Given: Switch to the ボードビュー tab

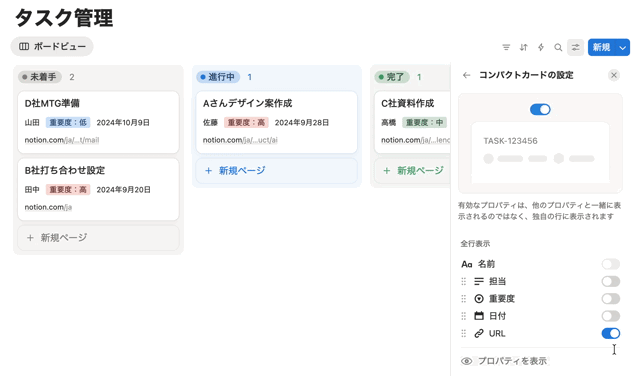Looking at the screenshot, I should pyautogui.click(x=52, y=47).
